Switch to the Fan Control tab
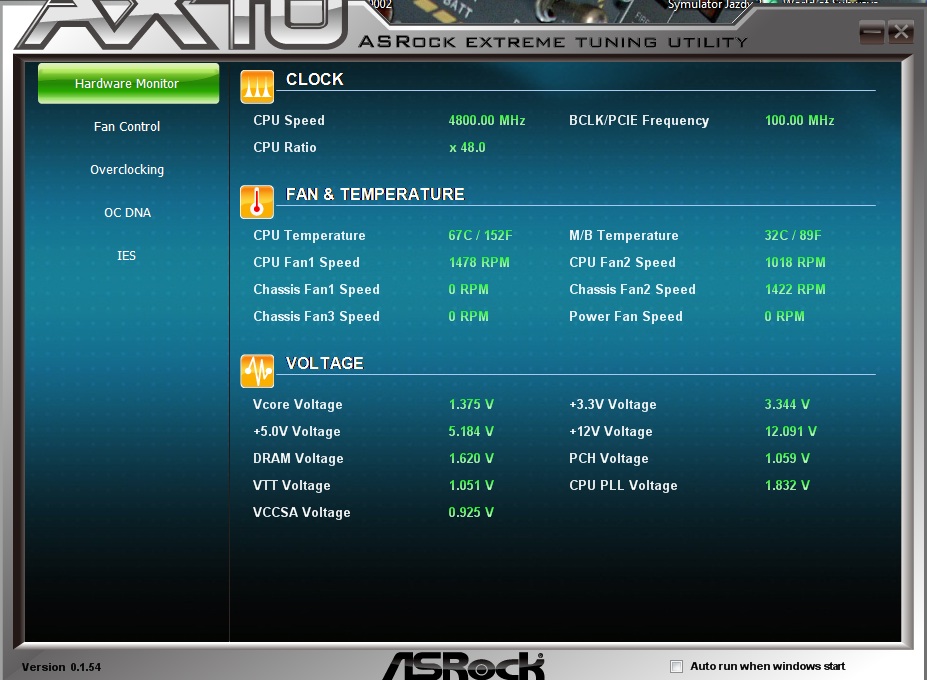The image size is (927, 680). (x=127, y=127)
